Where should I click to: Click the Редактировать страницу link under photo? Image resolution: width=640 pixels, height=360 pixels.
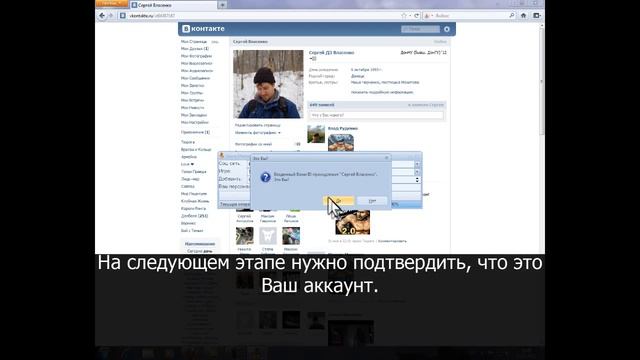click(258, 125)
